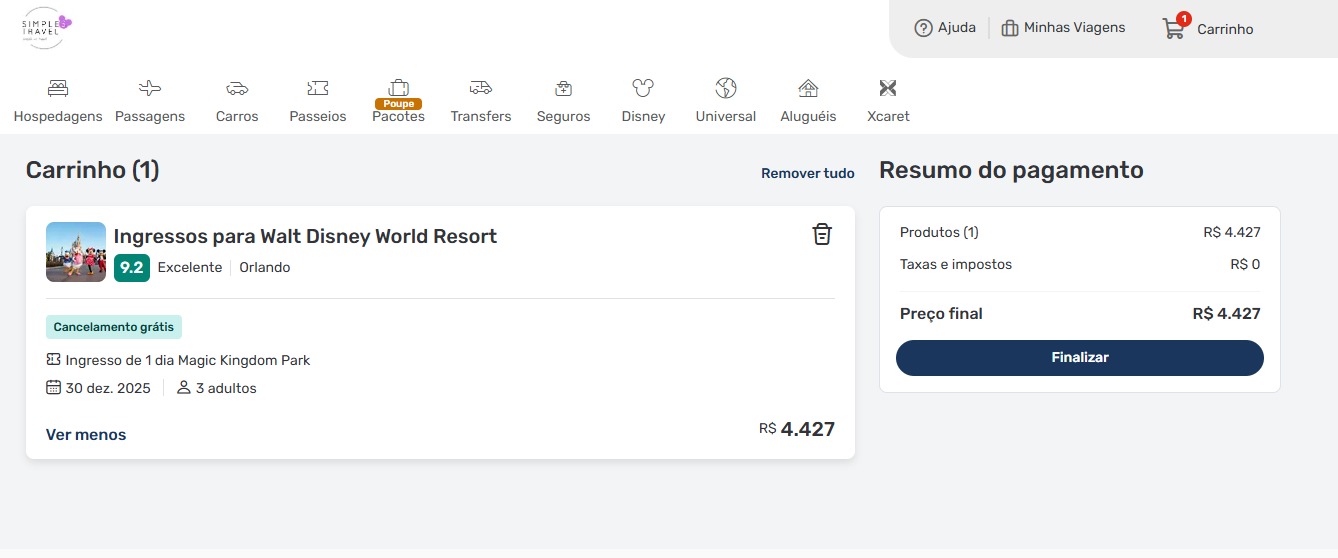1338x558 pixels.
Task: Select the Universal globe icon
Action: (726, 88)
